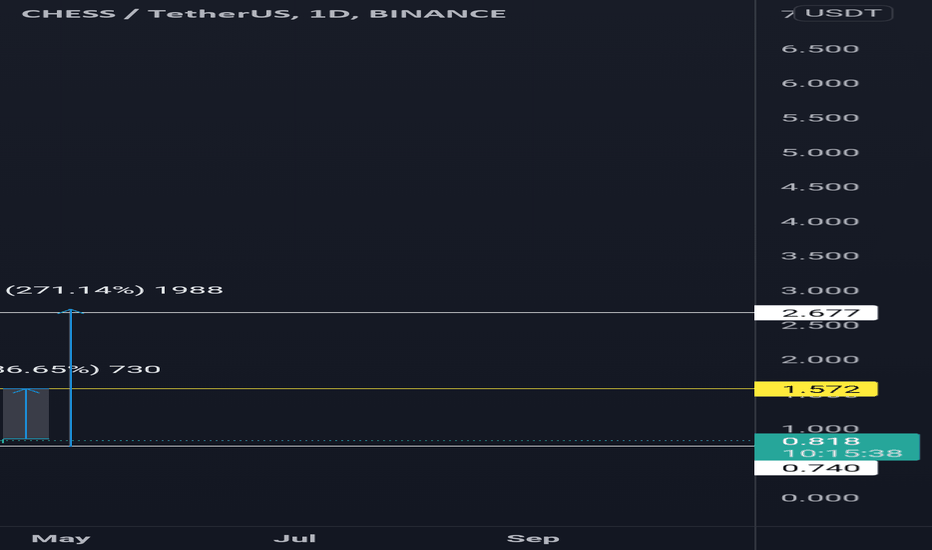
Task: Click the tall blue price range arrow
Action: [x=71, y=378]
